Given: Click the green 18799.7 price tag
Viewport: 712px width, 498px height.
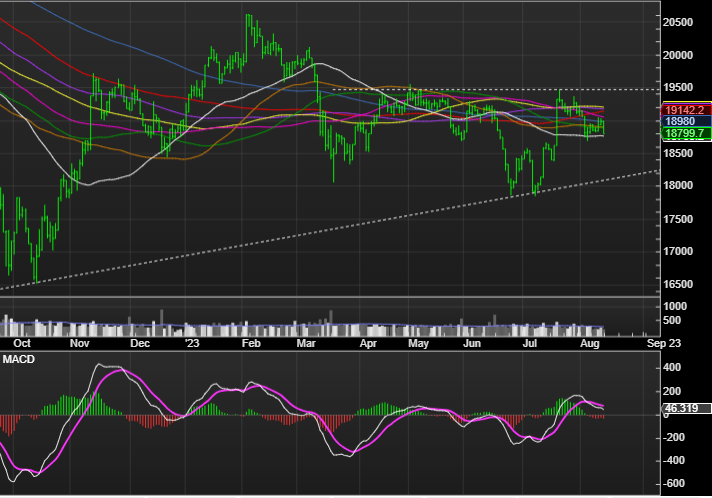Looking at the screenshot, I should pyautogui.click(x=687, y=133).
